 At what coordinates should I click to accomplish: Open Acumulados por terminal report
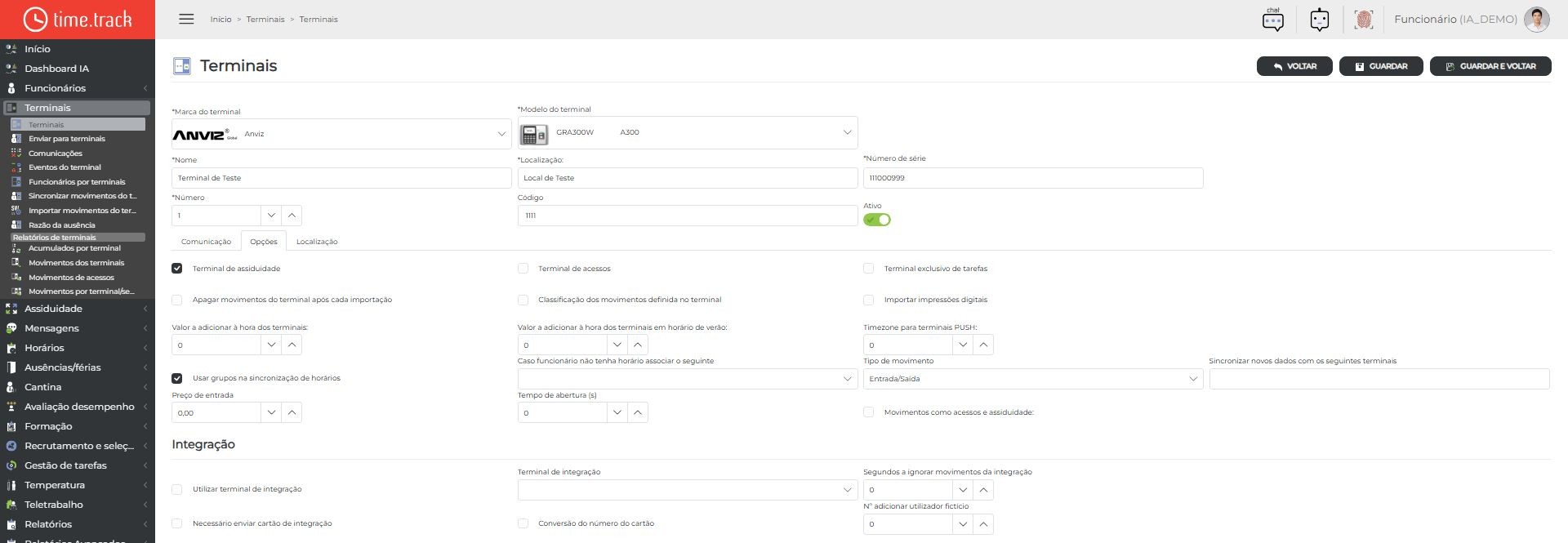point(74,248)
